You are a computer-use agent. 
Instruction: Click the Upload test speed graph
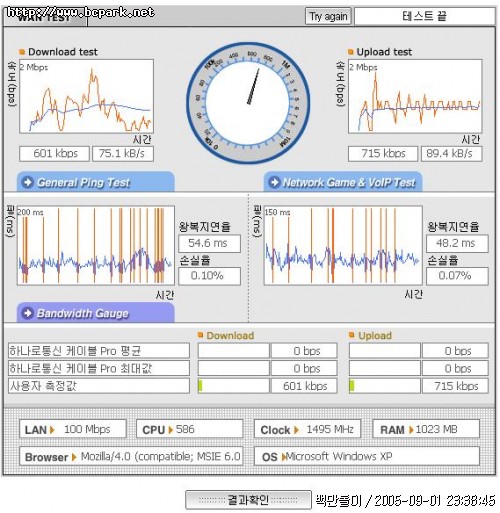click(x=415, y=96)
